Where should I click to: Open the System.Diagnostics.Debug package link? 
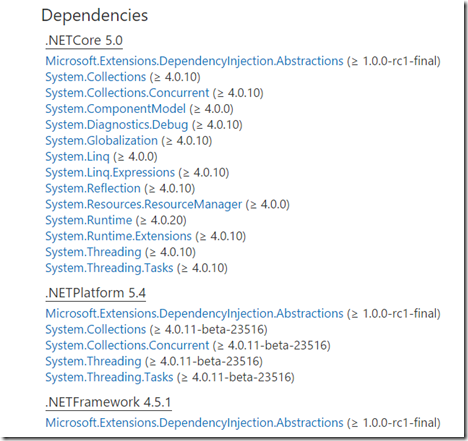117,125
